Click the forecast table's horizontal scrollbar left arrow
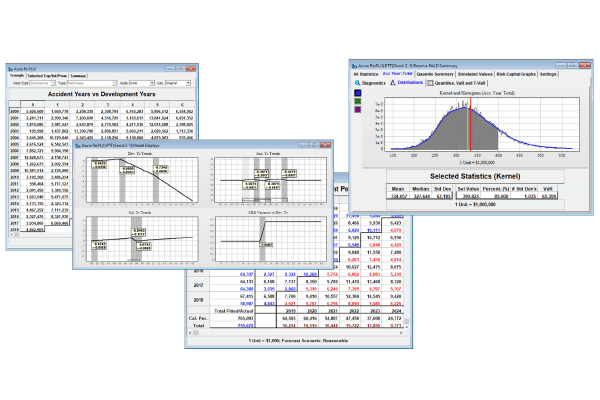The image size is (600, 400). pyautogui.click(x=190, y=333)
